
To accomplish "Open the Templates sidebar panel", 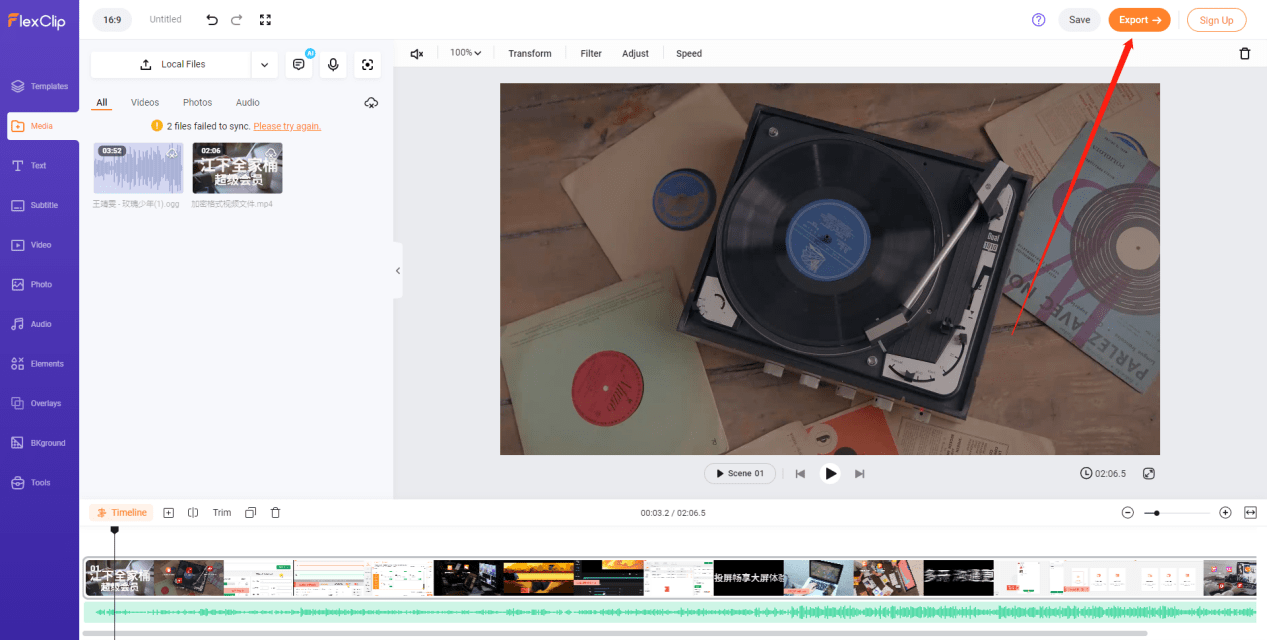I will click(x=40, y=86).
